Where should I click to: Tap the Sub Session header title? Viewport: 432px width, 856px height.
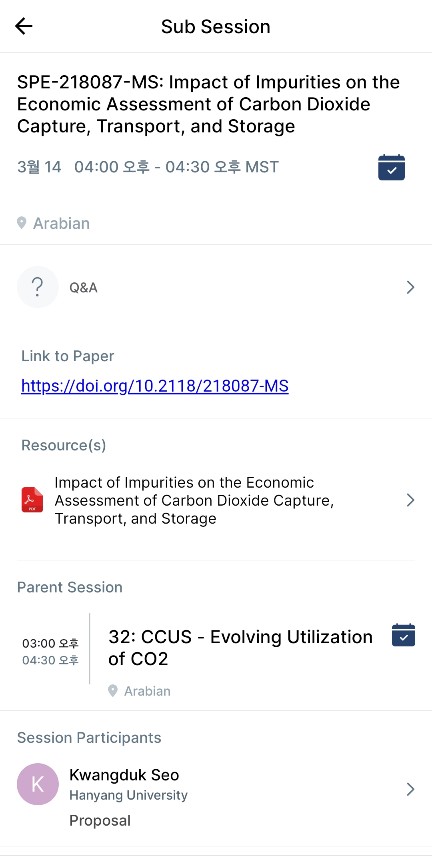point(216,27)
